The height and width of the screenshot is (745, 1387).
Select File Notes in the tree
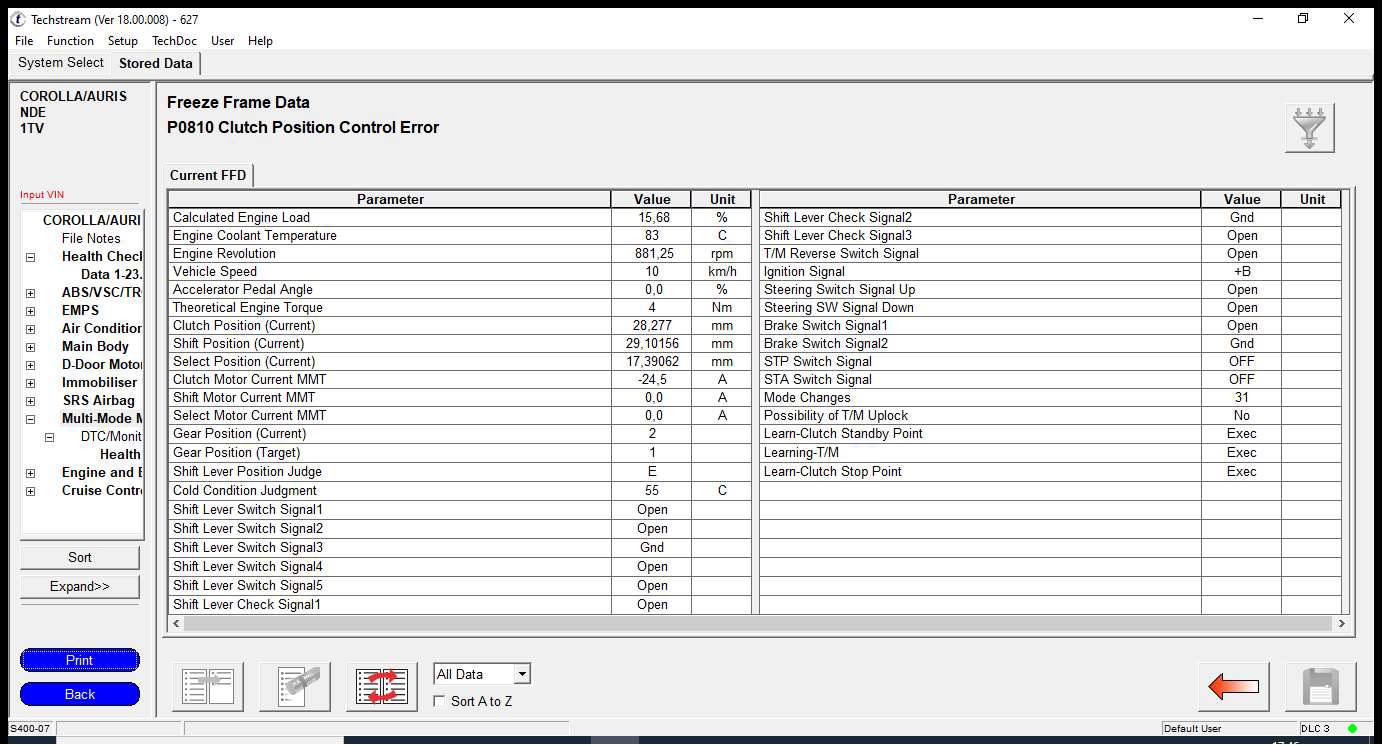pos(91,238)
